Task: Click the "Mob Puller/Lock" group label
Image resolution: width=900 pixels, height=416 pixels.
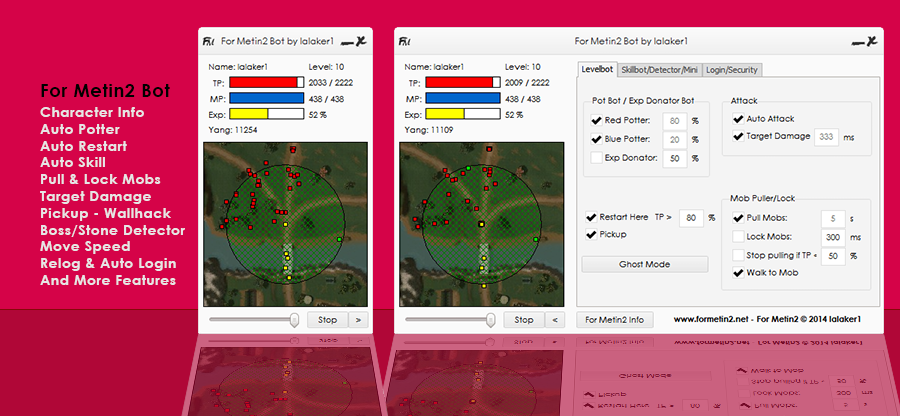Action: [762, 199]
